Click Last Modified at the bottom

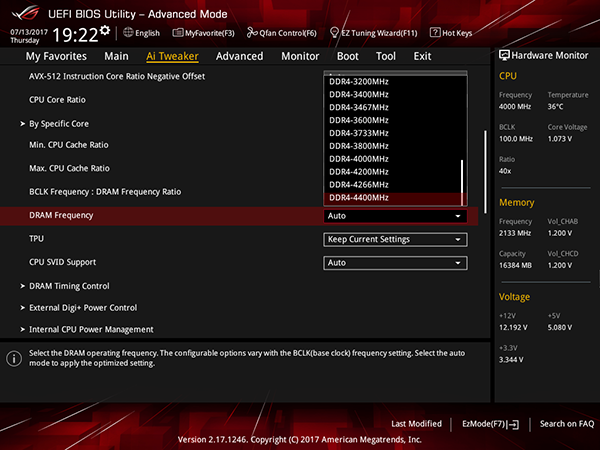click(x=416, y=424)
